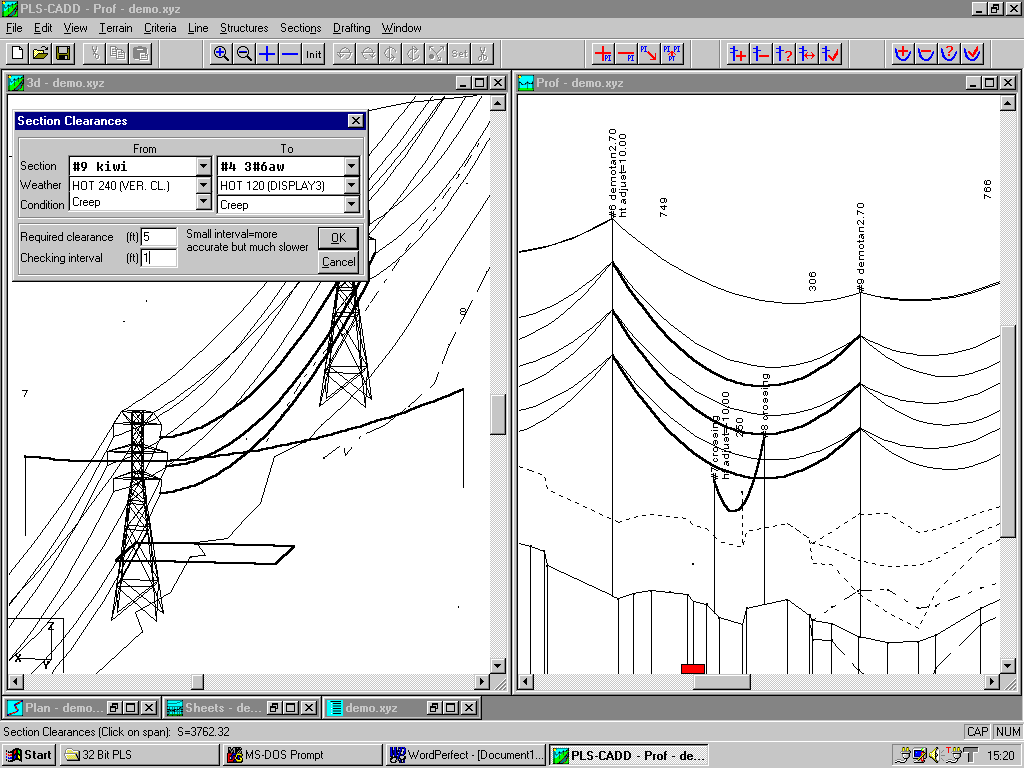Click the taskbar clock showing 15:20
This screenshot has width=1024, height=768.
(1001, 756)
